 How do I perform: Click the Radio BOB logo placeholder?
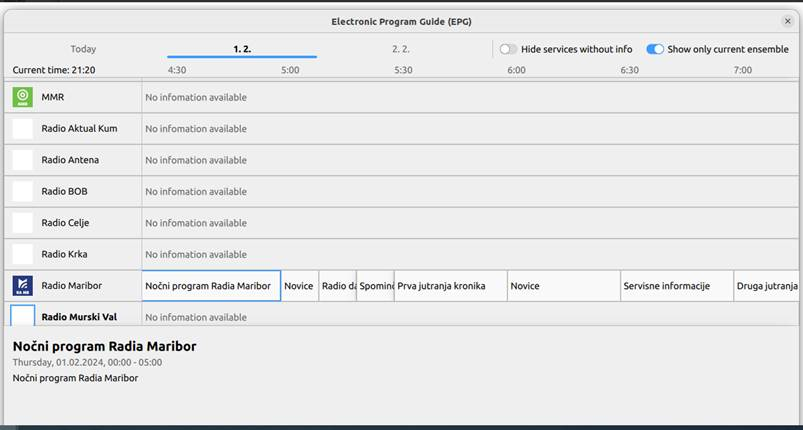pyautogui.click(x=23, y=191)
